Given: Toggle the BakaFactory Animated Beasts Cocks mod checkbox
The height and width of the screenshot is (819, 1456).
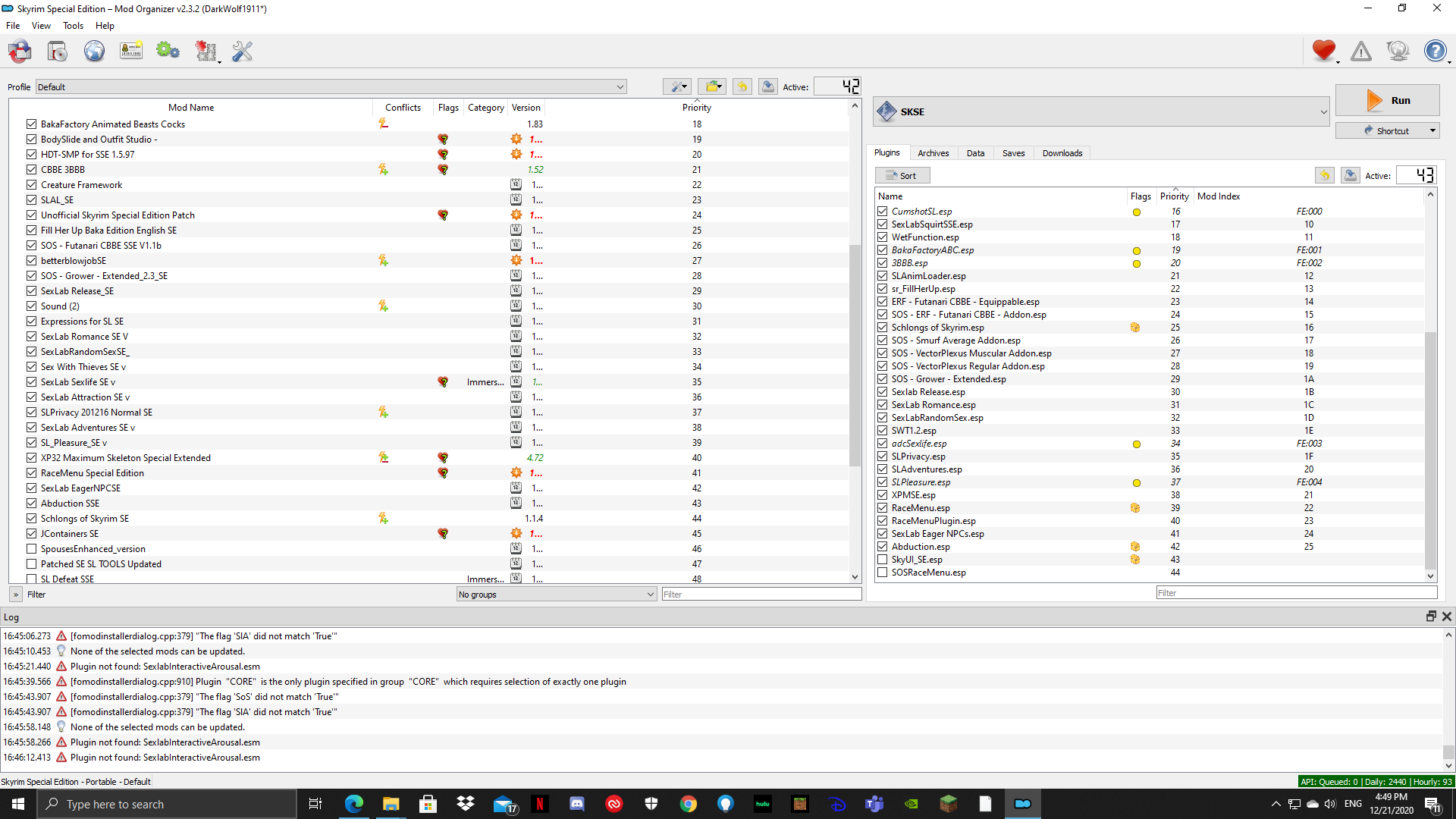Looking at the screenshot, I should click(31, 124).
